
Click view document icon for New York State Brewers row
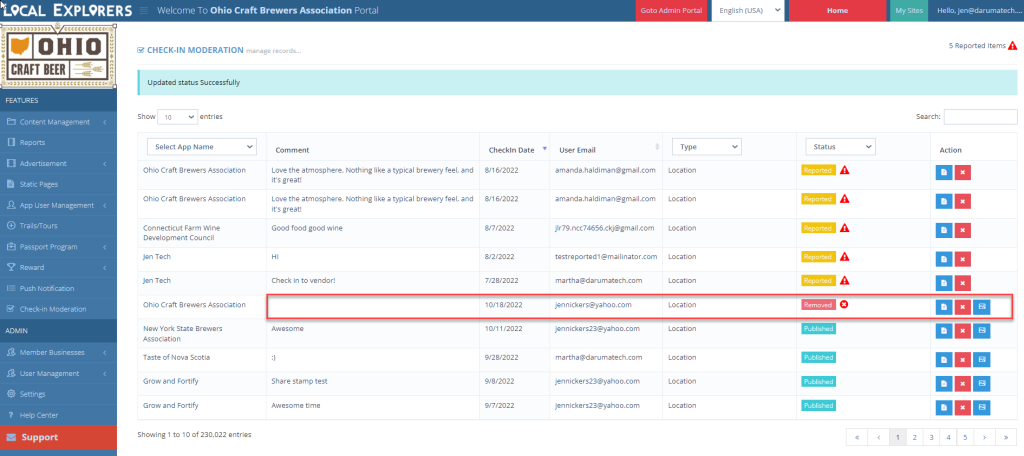[944, 331]
